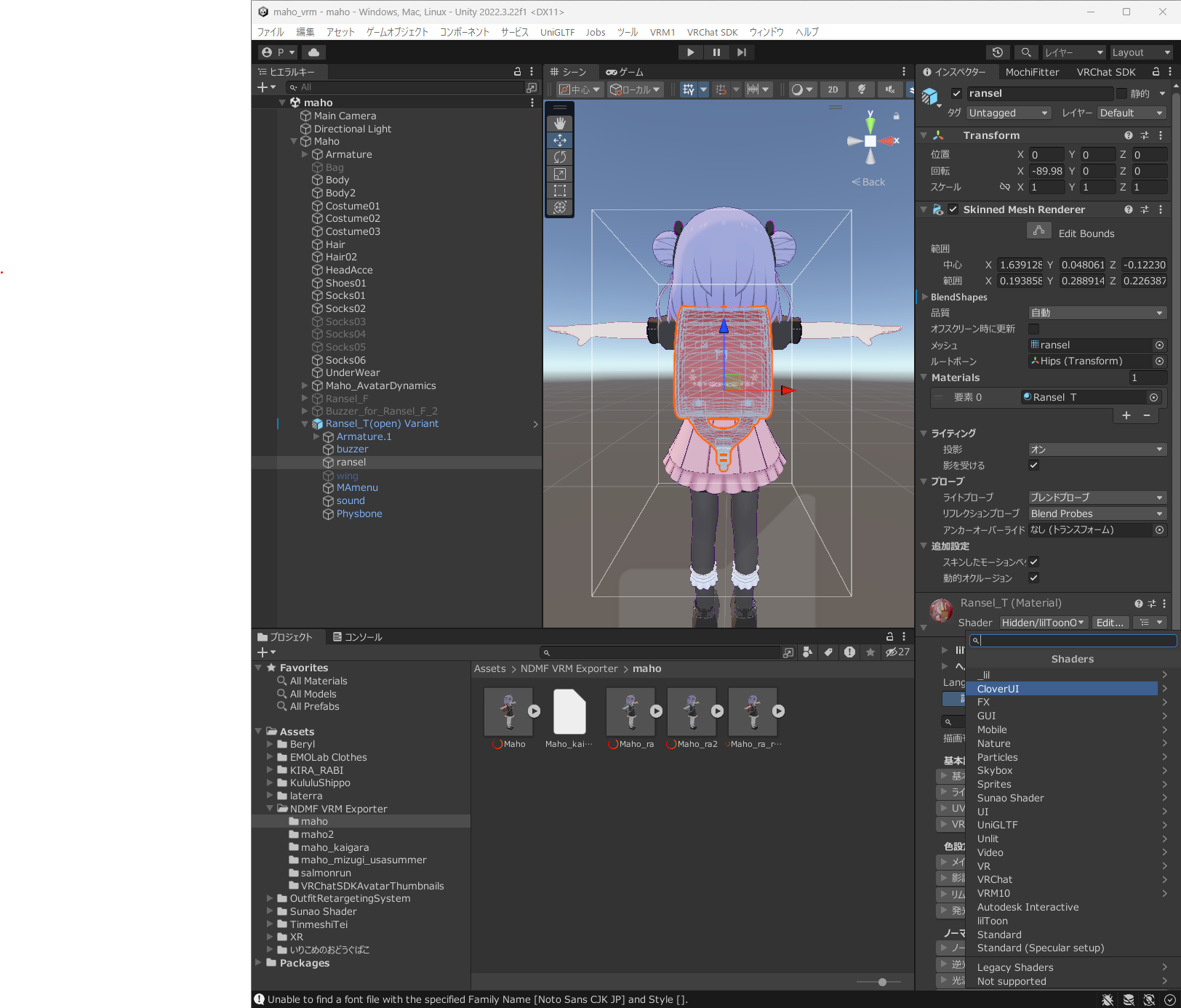Select the Rotate tool in scene toolbar

(559, 157)
